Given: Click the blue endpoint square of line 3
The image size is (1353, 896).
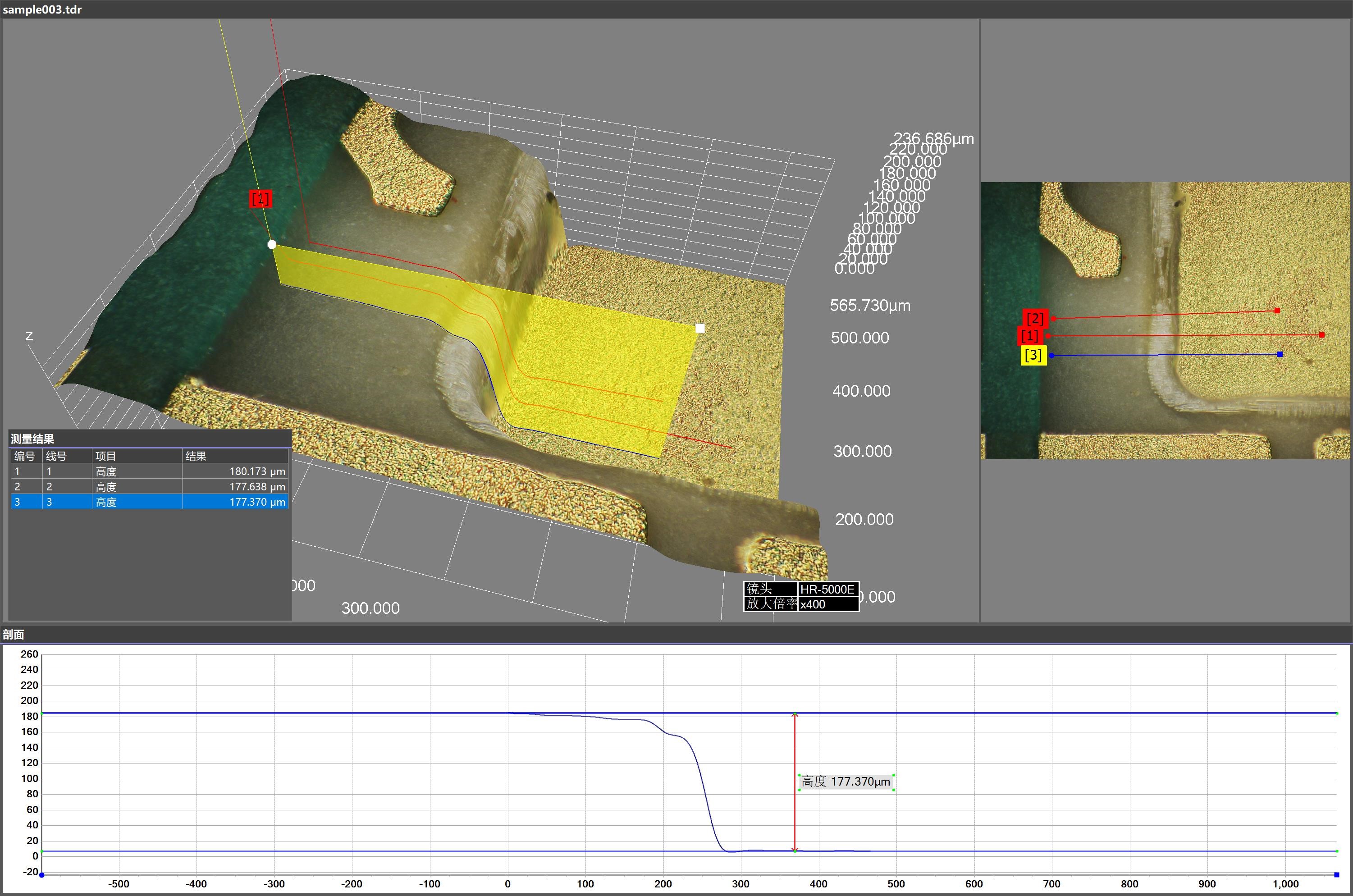Looking at the screenshot, I should coord(1280,354).
